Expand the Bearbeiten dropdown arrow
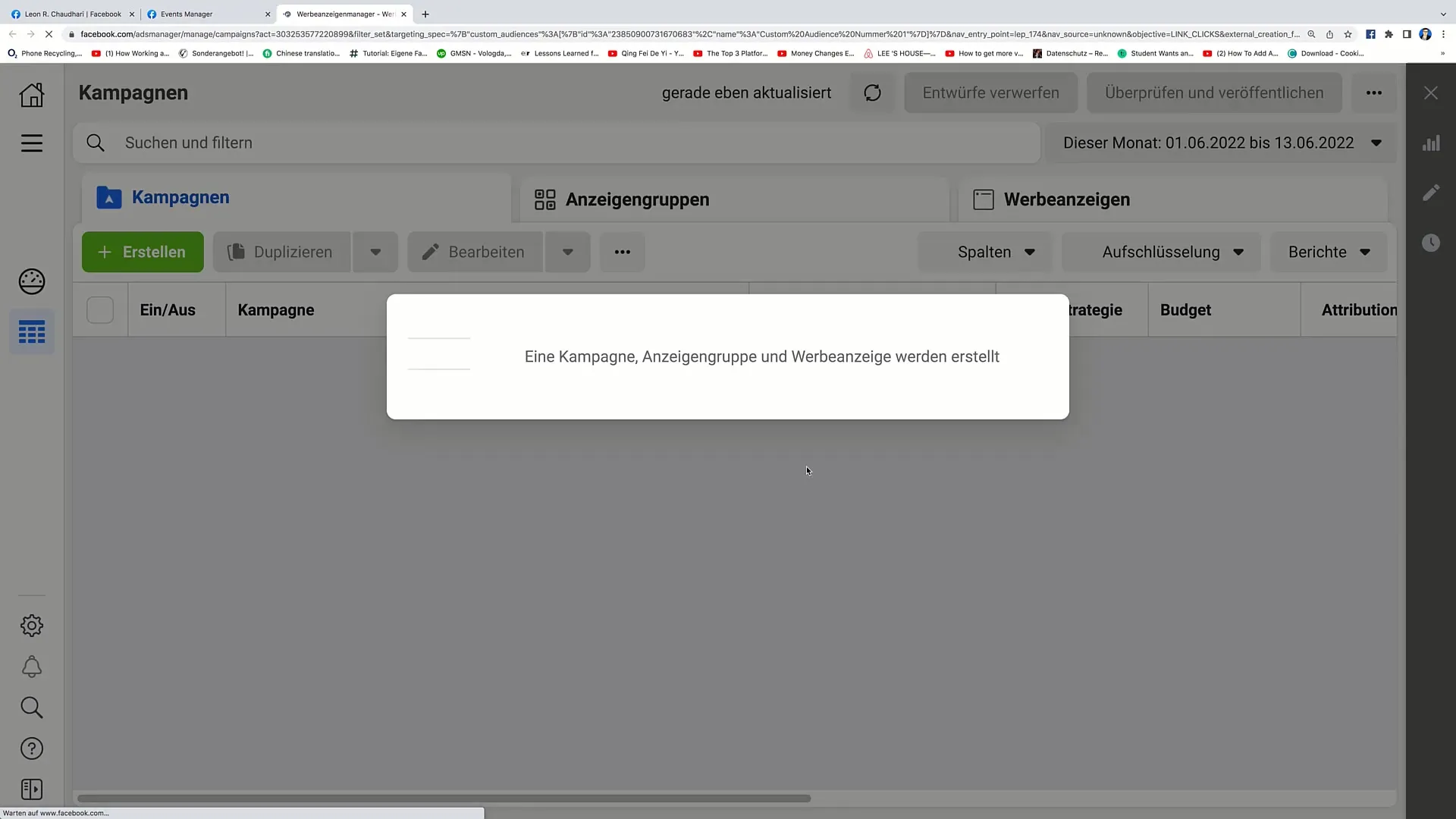The height and width of the screenshot is (819, 1456). (567, 252)
